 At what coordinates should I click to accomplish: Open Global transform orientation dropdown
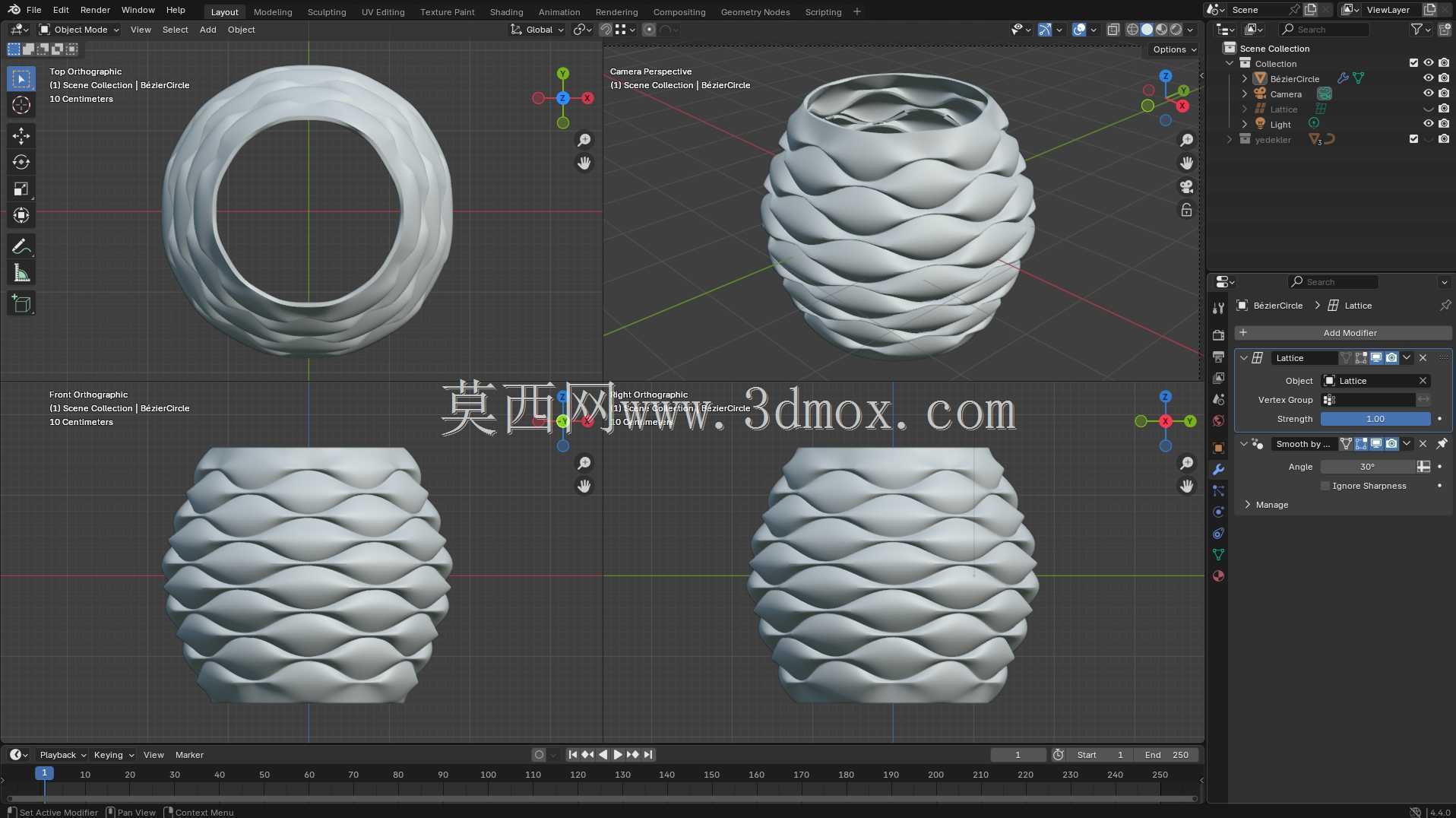[538, 30]
